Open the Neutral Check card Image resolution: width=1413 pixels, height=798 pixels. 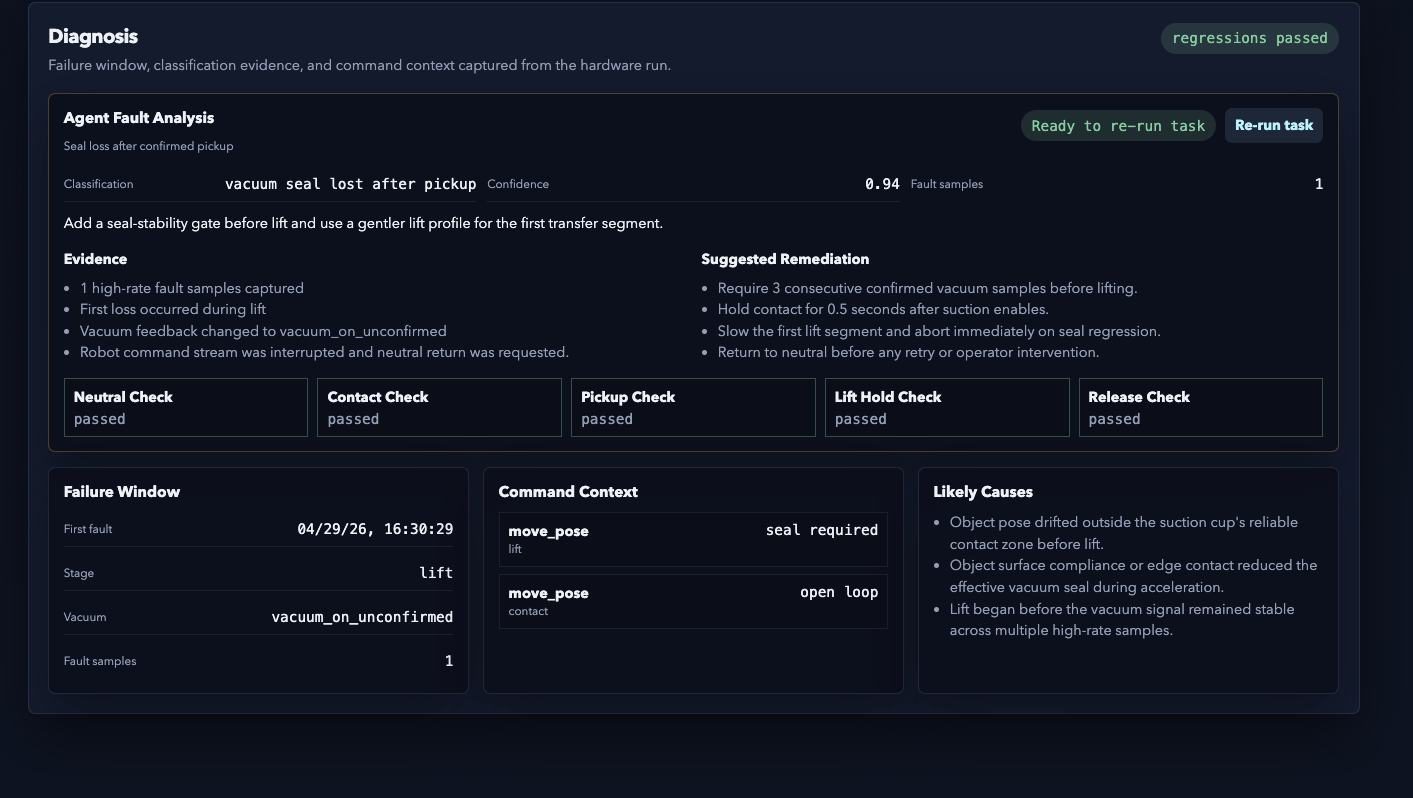pyautogui.click(x=185, y=407)
